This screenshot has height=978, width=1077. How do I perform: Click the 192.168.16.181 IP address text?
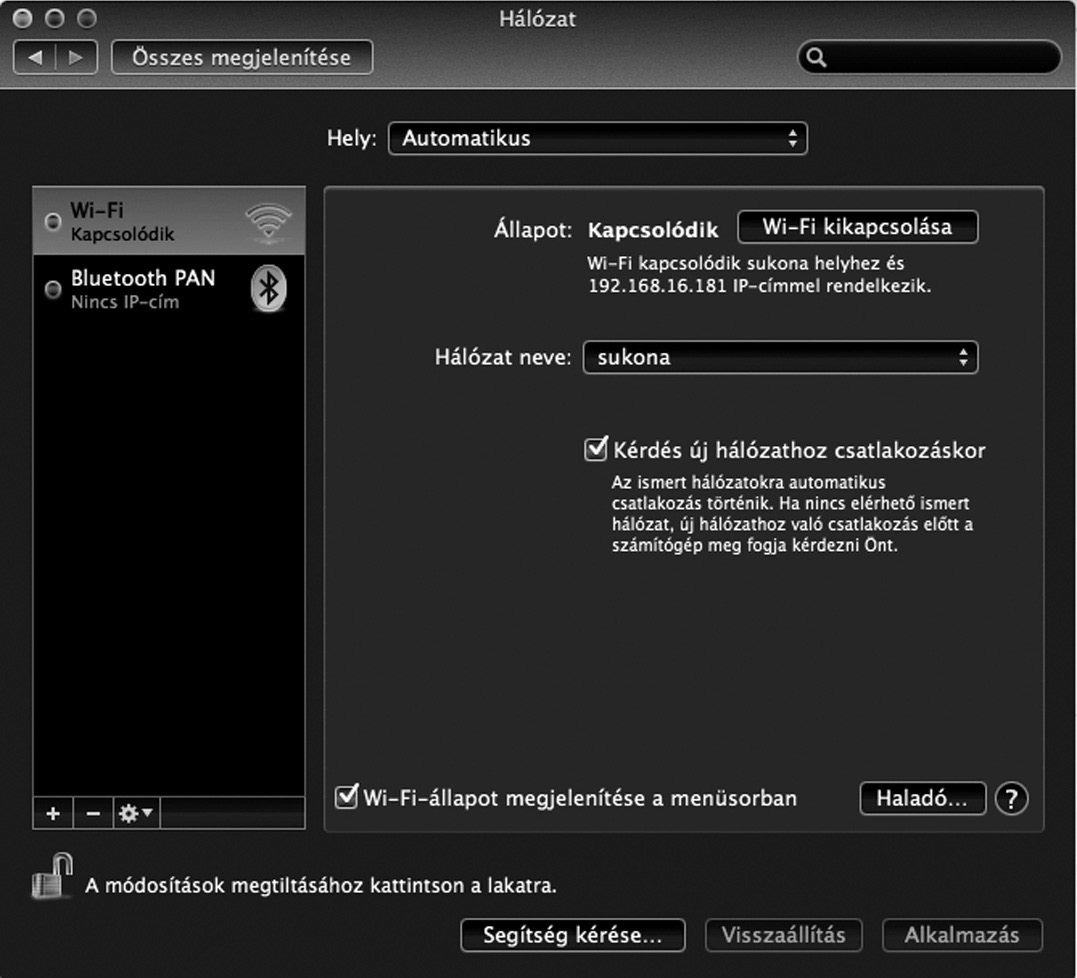[x=657, y=286]
